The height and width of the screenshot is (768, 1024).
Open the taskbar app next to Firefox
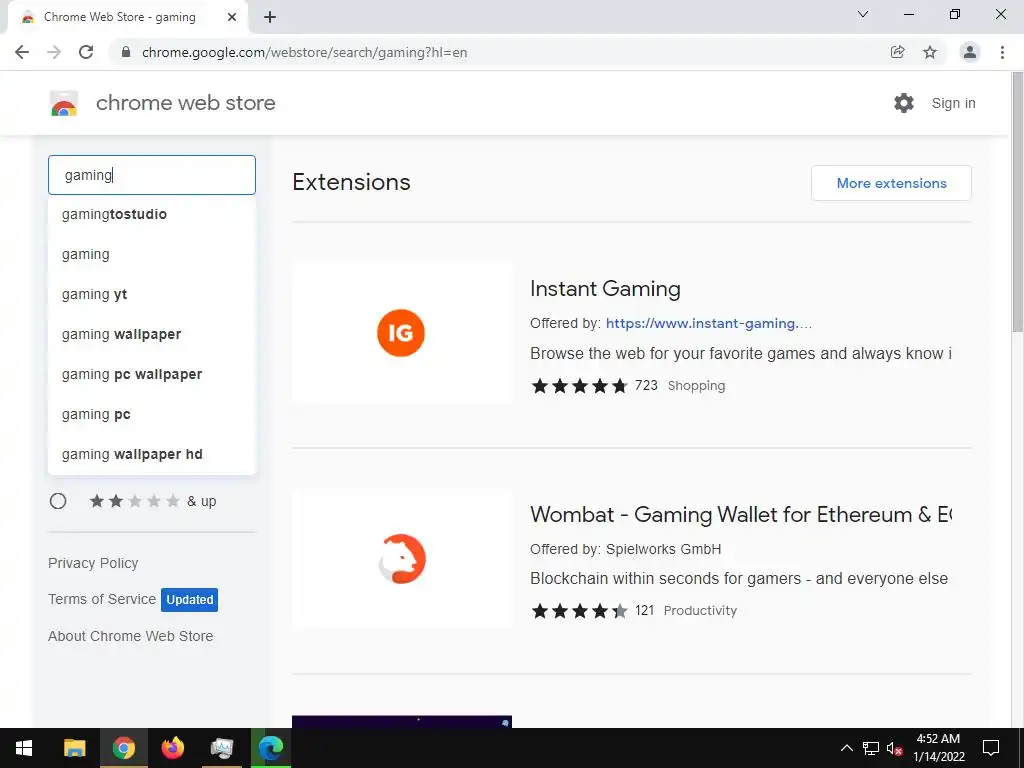[222, 748]
